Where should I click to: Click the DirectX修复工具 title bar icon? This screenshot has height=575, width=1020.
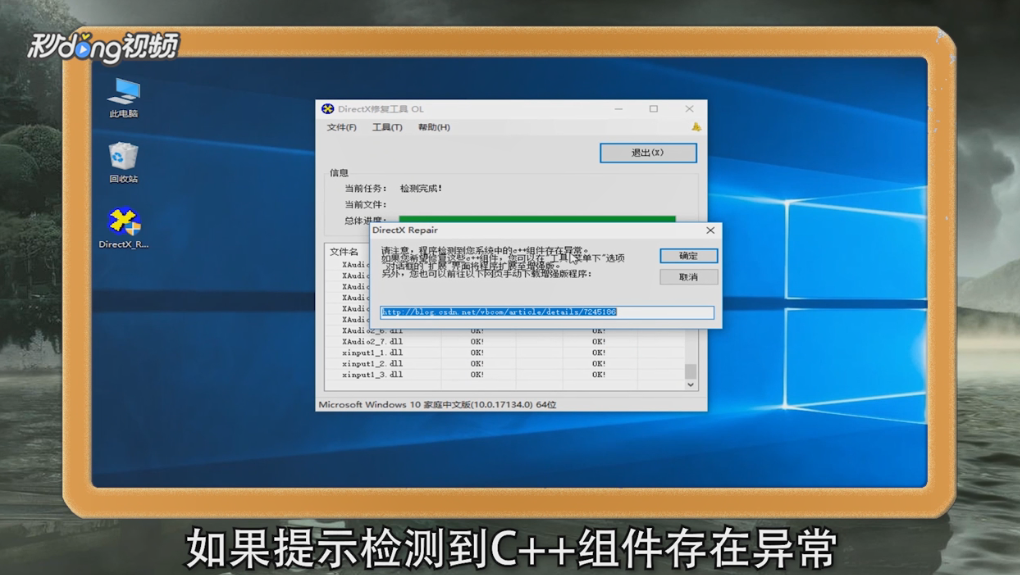(x=328, y=109)
